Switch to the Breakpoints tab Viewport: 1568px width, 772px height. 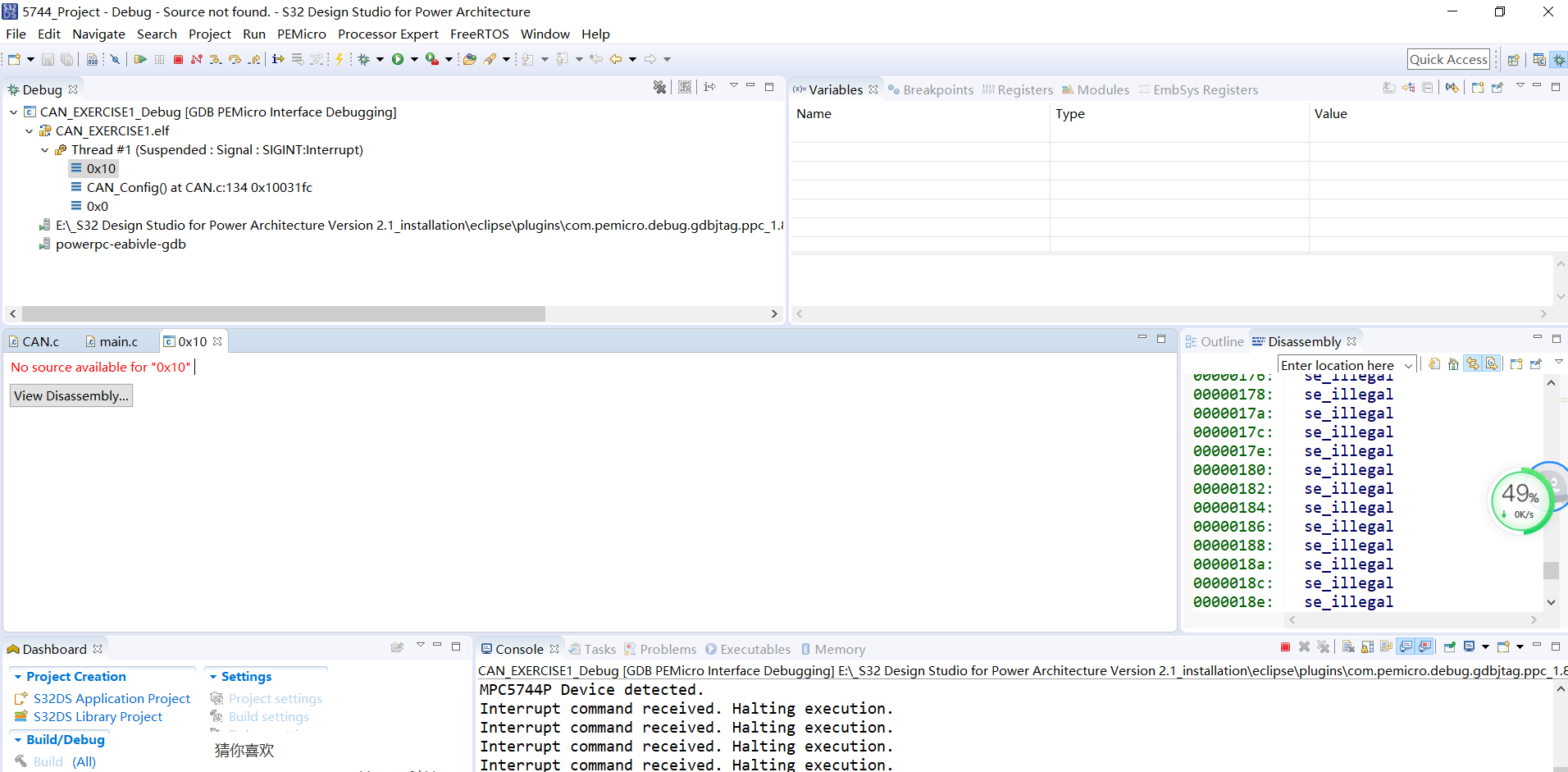937,89
